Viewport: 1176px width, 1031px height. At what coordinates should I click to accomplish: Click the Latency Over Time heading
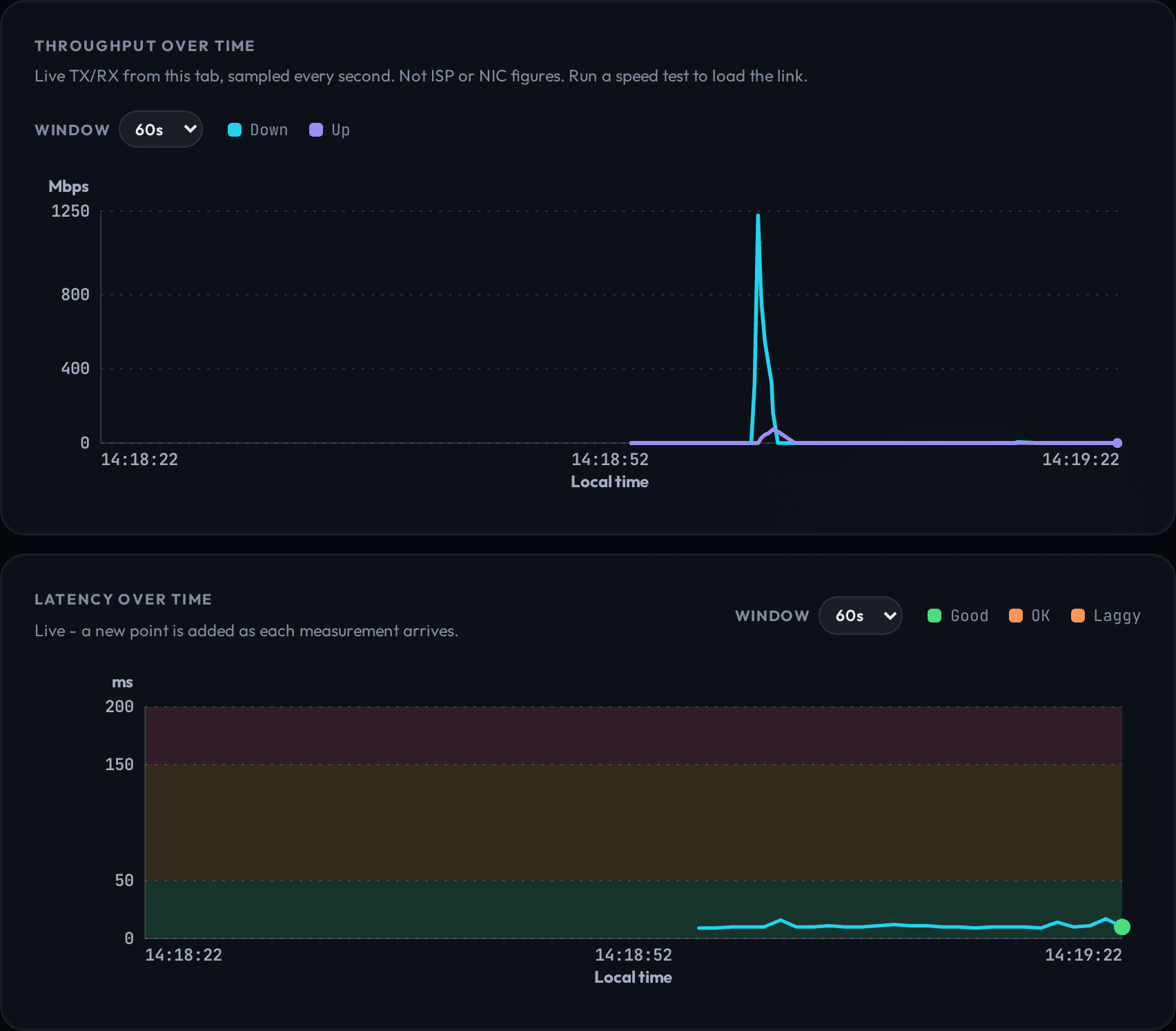[124, 599]
